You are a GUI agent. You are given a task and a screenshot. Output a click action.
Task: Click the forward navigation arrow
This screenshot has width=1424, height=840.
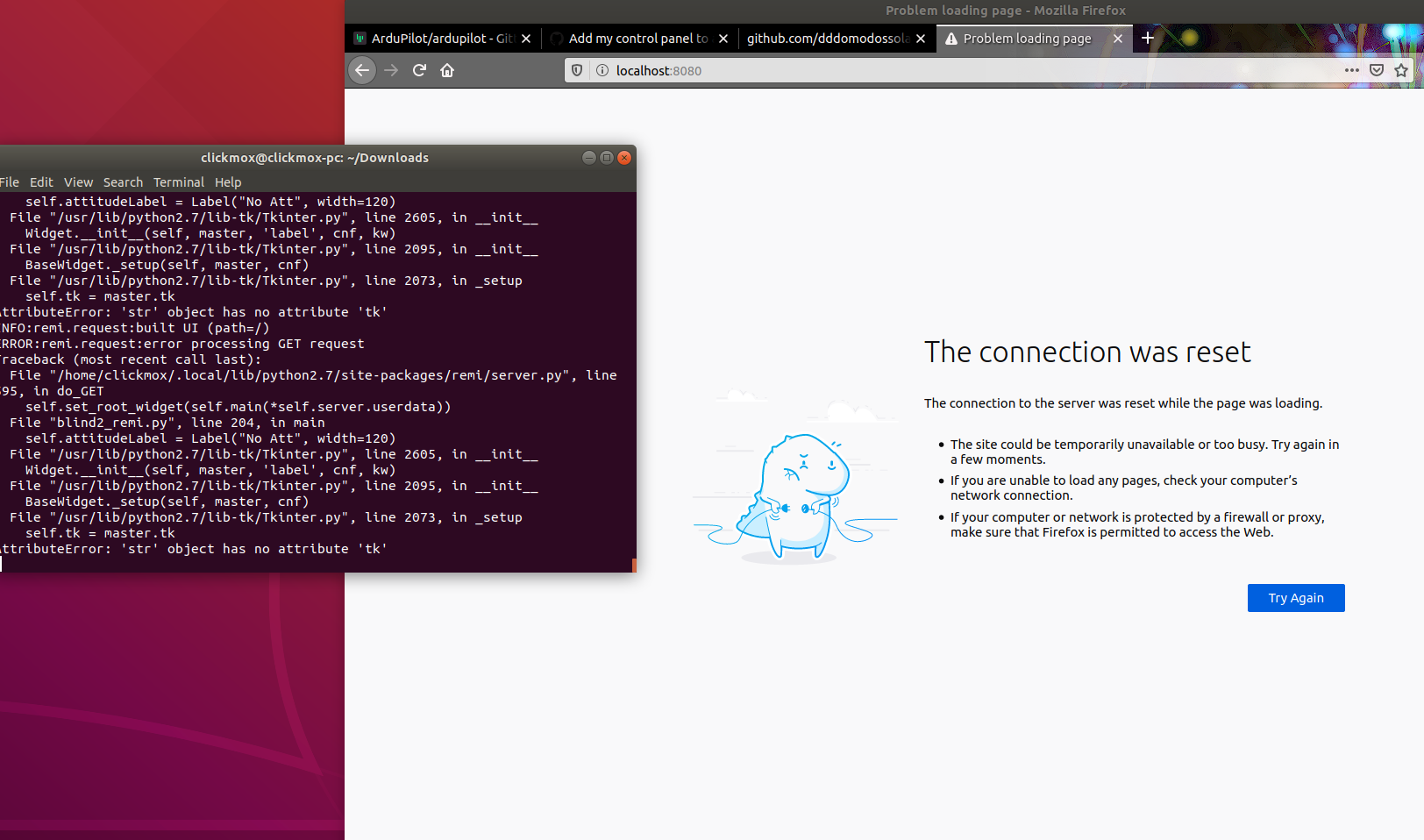391,70
